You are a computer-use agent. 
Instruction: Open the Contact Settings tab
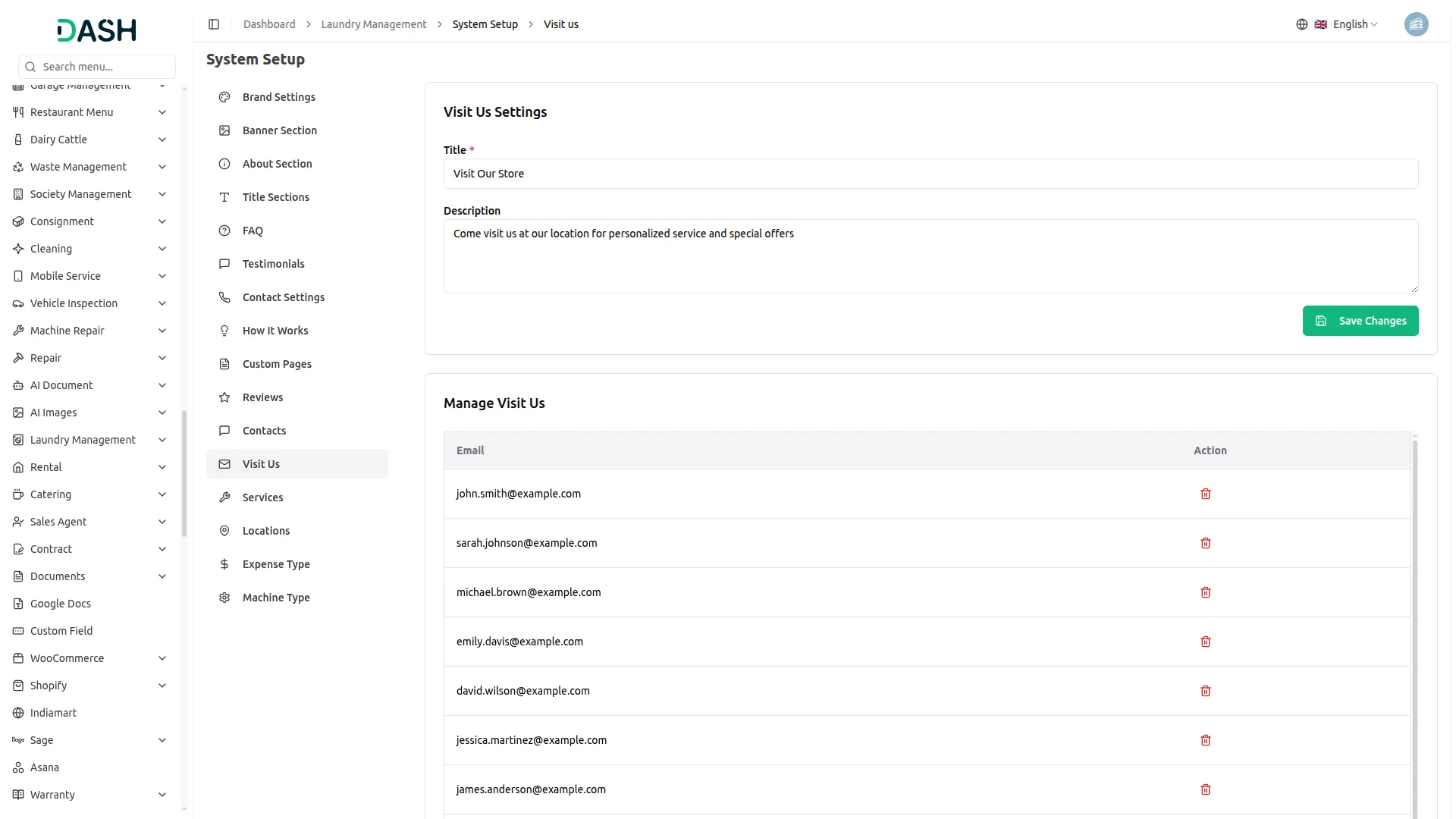click(283, 297)
